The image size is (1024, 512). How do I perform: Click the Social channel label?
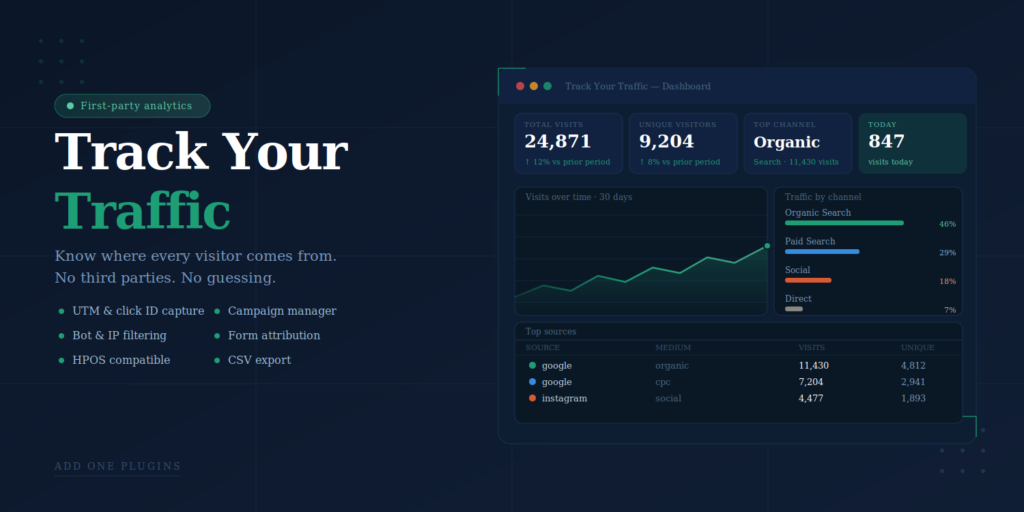[797, 270]
